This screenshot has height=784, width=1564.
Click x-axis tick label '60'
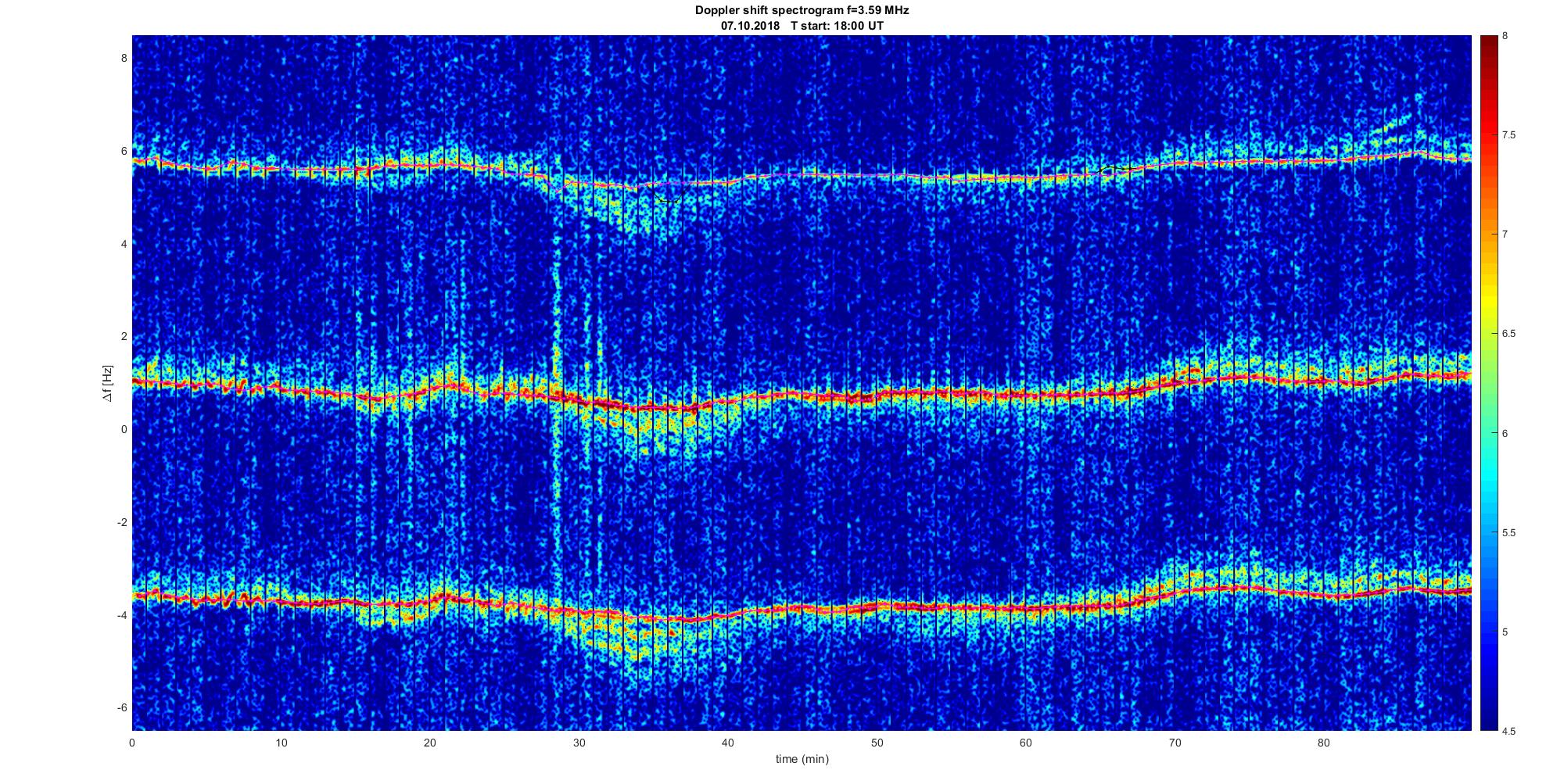point(1025,742)
